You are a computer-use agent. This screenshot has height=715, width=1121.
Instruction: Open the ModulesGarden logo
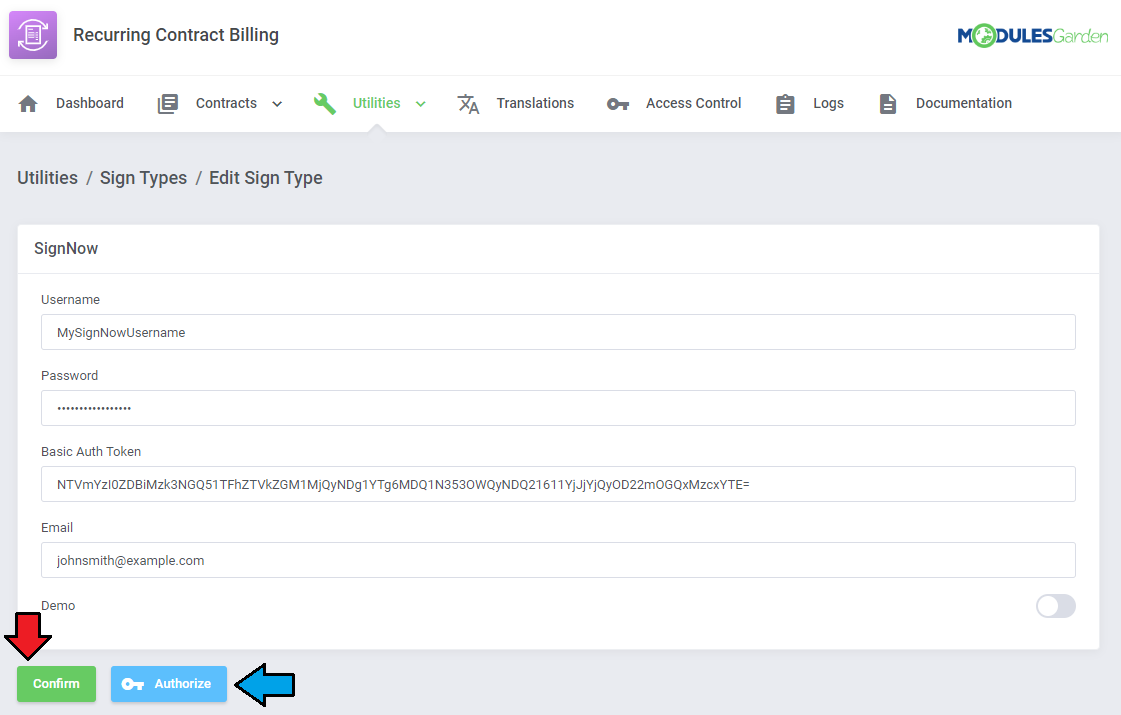(1032, 35)
